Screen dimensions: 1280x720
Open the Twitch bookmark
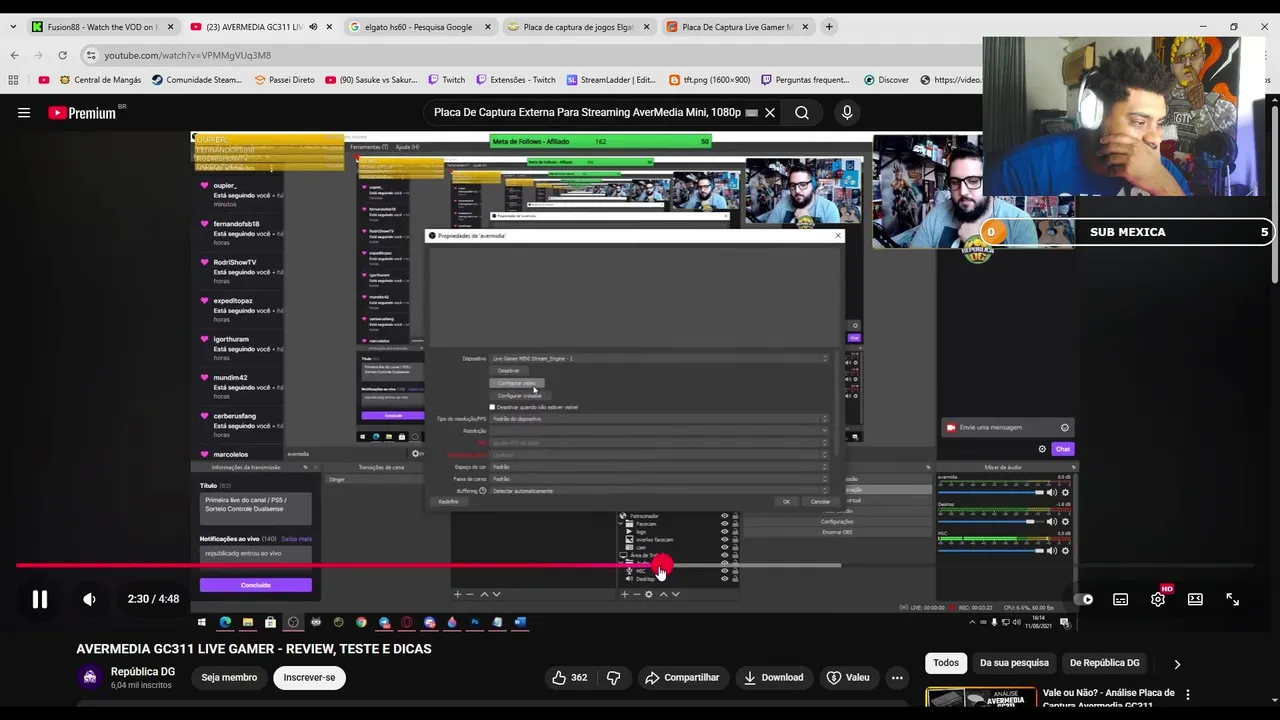[x=446, y=80]
